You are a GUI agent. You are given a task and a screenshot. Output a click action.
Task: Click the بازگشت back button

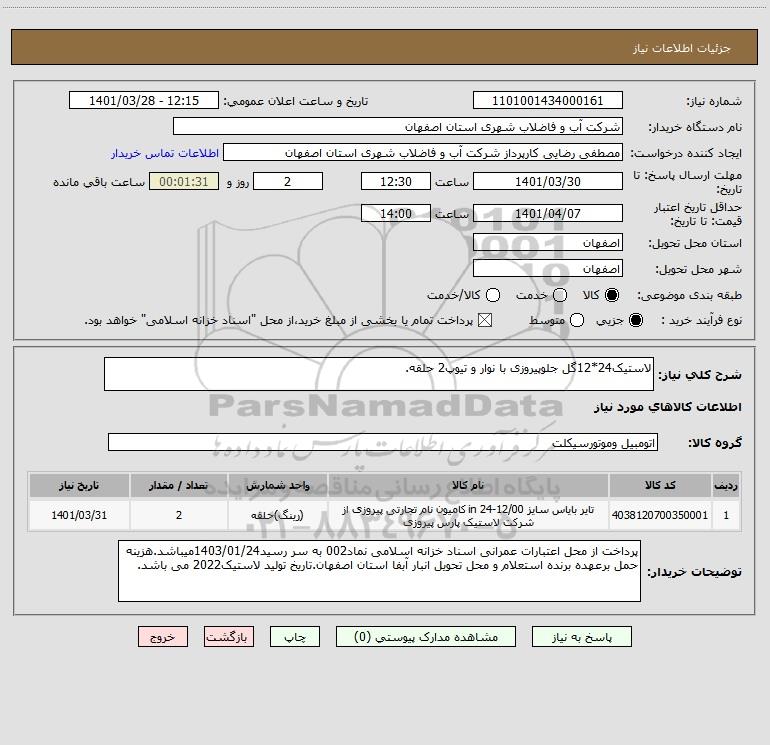229,636
